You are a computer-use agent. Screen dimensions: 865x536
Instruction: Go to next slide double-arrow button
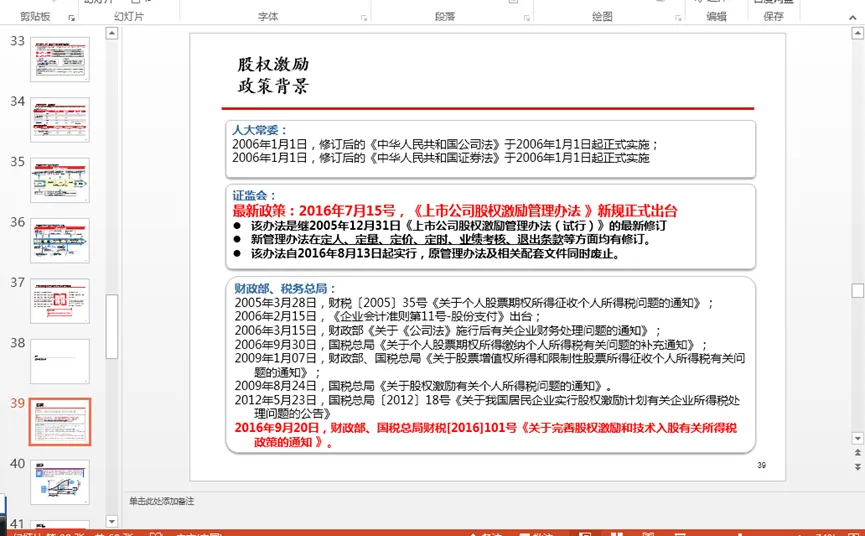pos(857,467)
